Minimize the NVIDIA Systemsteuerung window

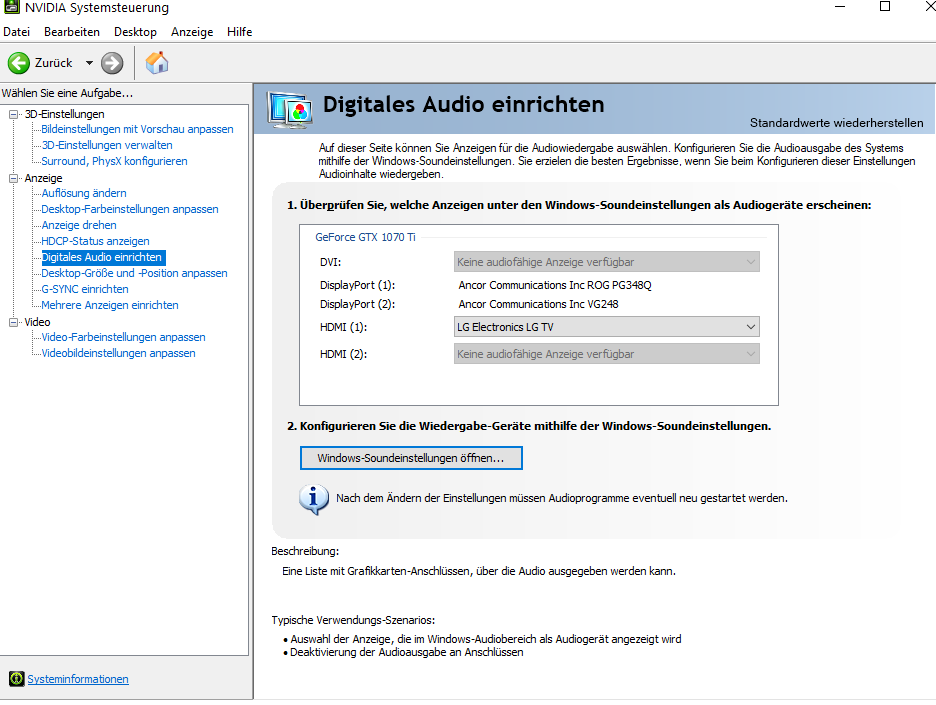click(840, 7)
